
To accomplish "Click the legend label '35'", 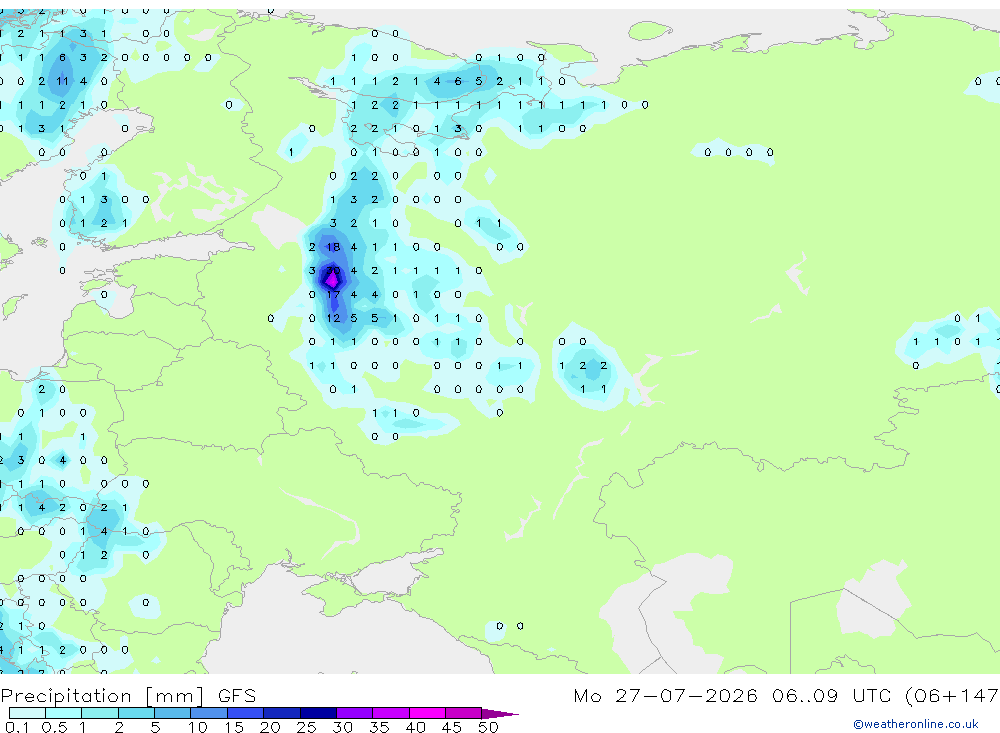I will [379, 727].
